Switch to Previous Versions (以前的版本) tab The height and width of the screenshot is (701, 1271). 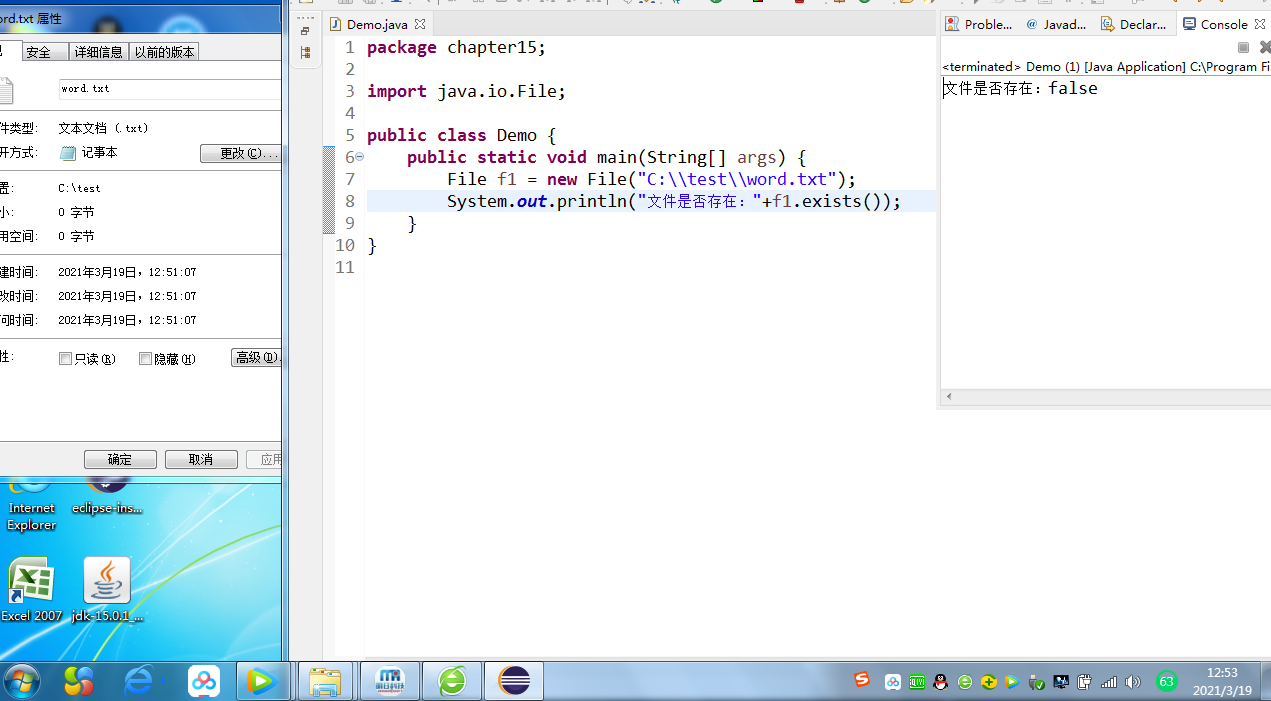coord(164,52)
